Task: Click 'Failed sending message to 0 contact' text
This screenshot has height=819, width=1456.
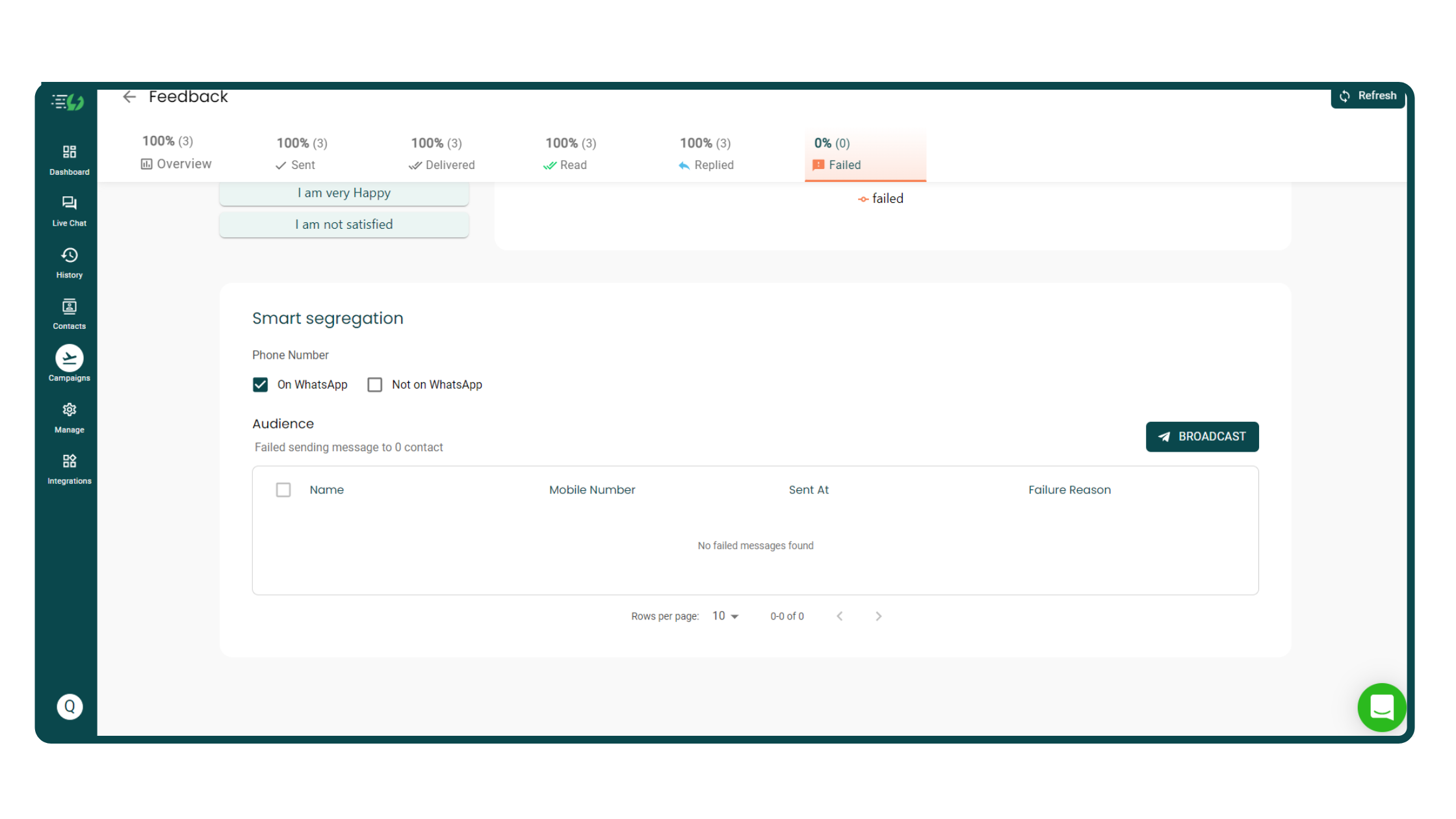Action: [348, 447]
